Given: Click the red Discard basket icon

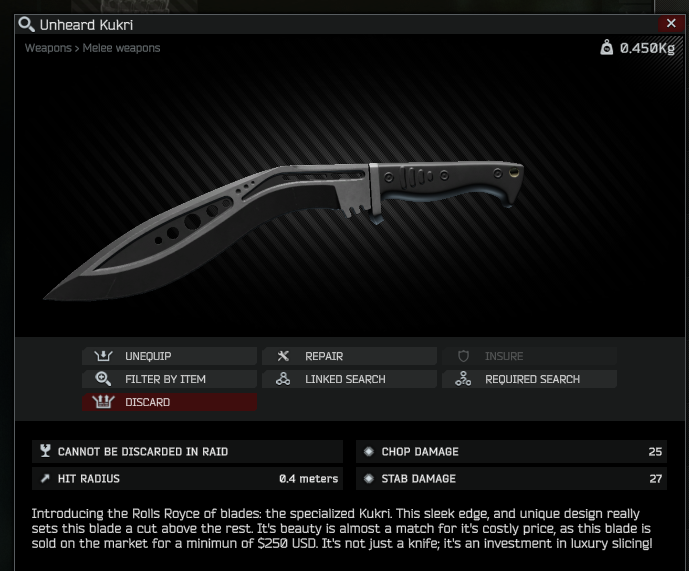Looking at the screenshot, I should [x=103, y=402].
